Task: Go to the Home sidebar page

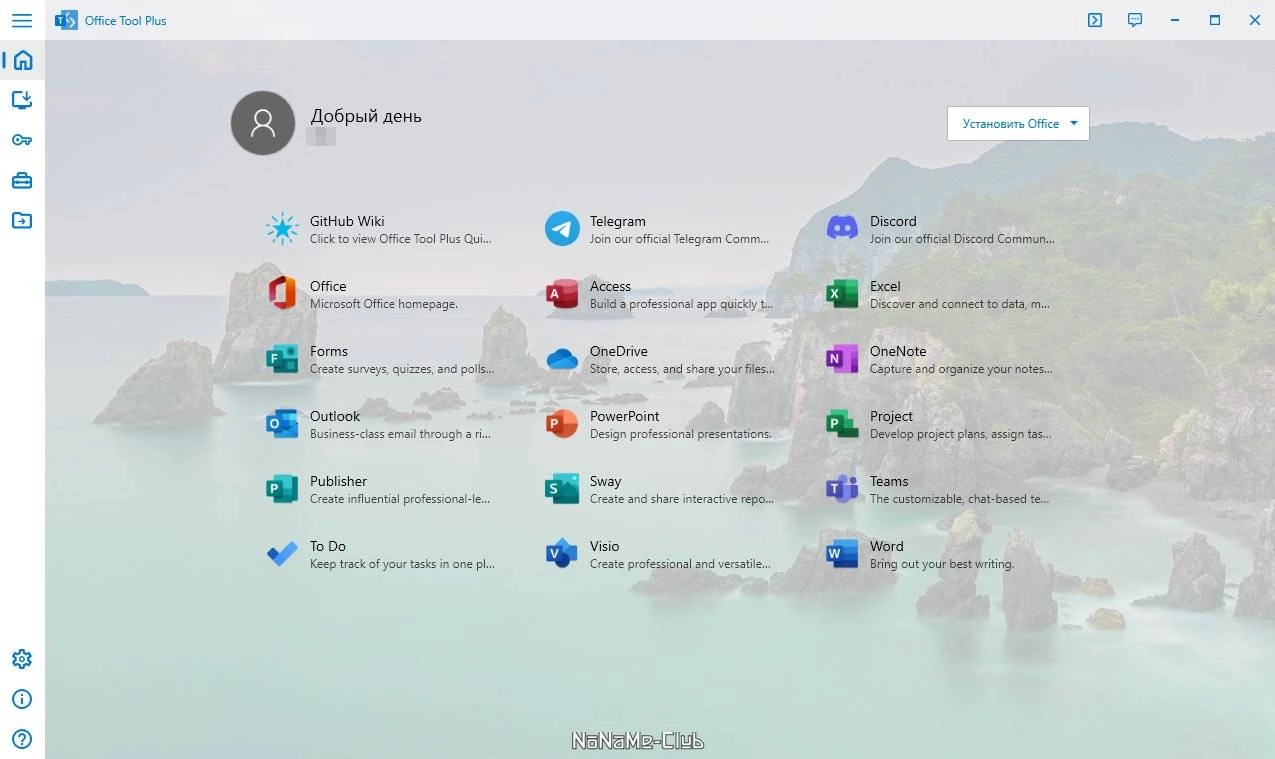Action: click(x=22, y=60)
